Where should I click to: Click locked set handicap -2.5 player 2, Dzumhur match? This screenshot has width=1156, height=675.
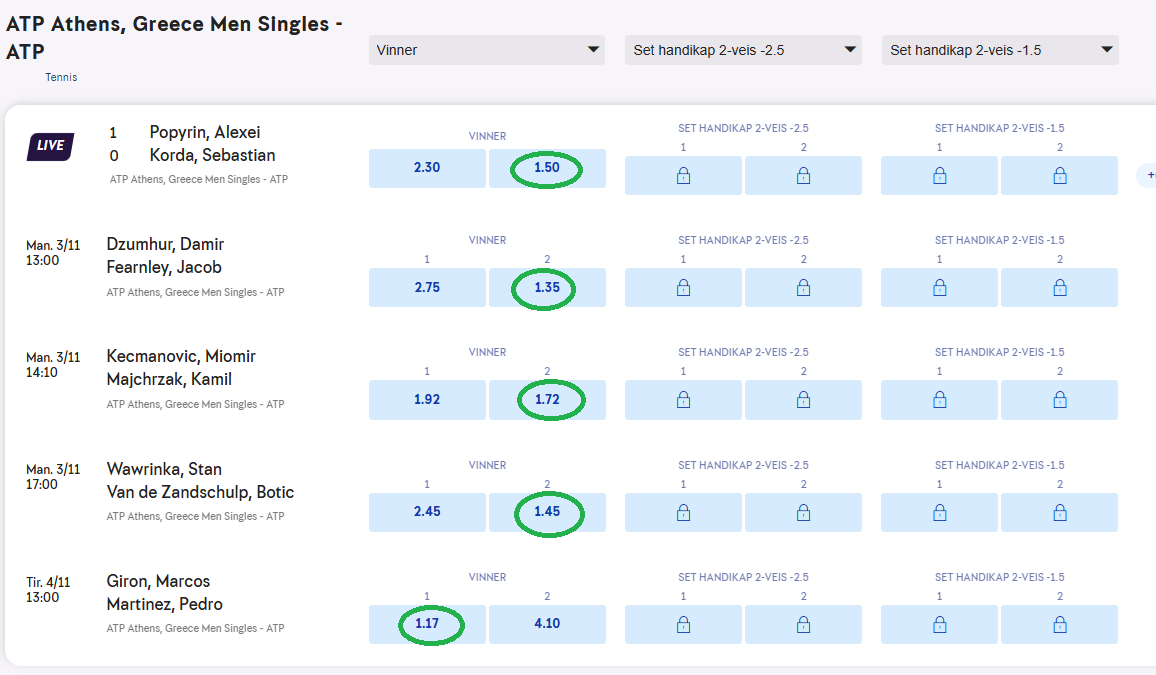click(803, 288)
